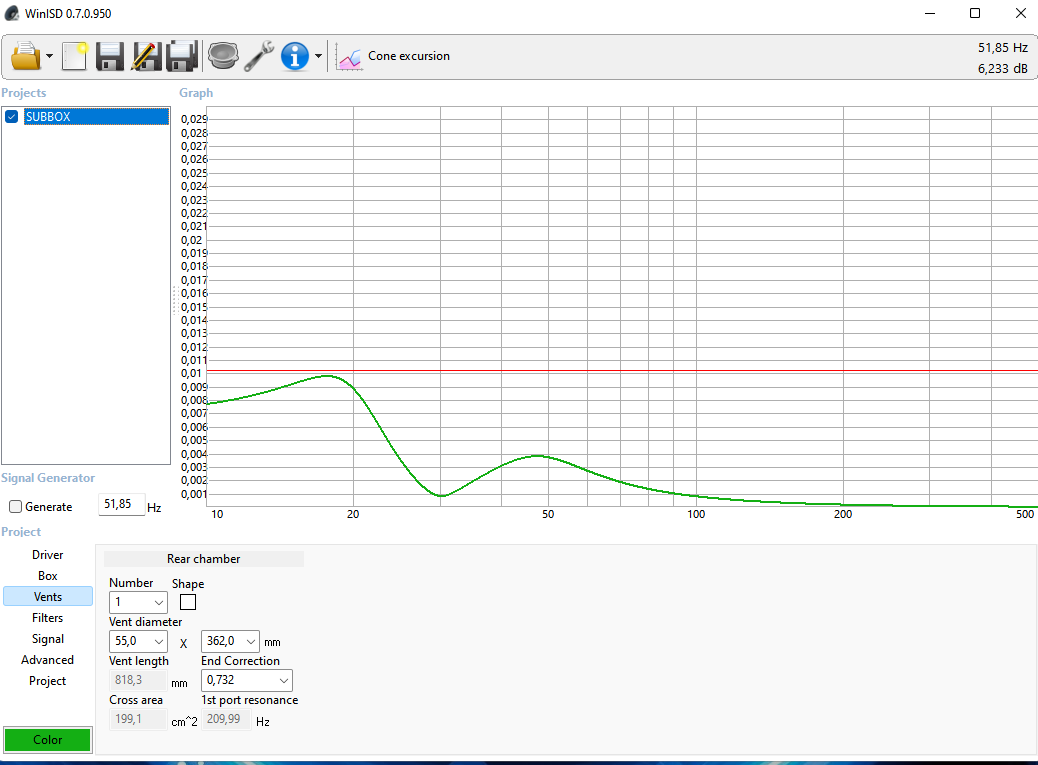Click the save all multiple floppies icon
Screen dimensions: 1038x765
coord(182,56)
